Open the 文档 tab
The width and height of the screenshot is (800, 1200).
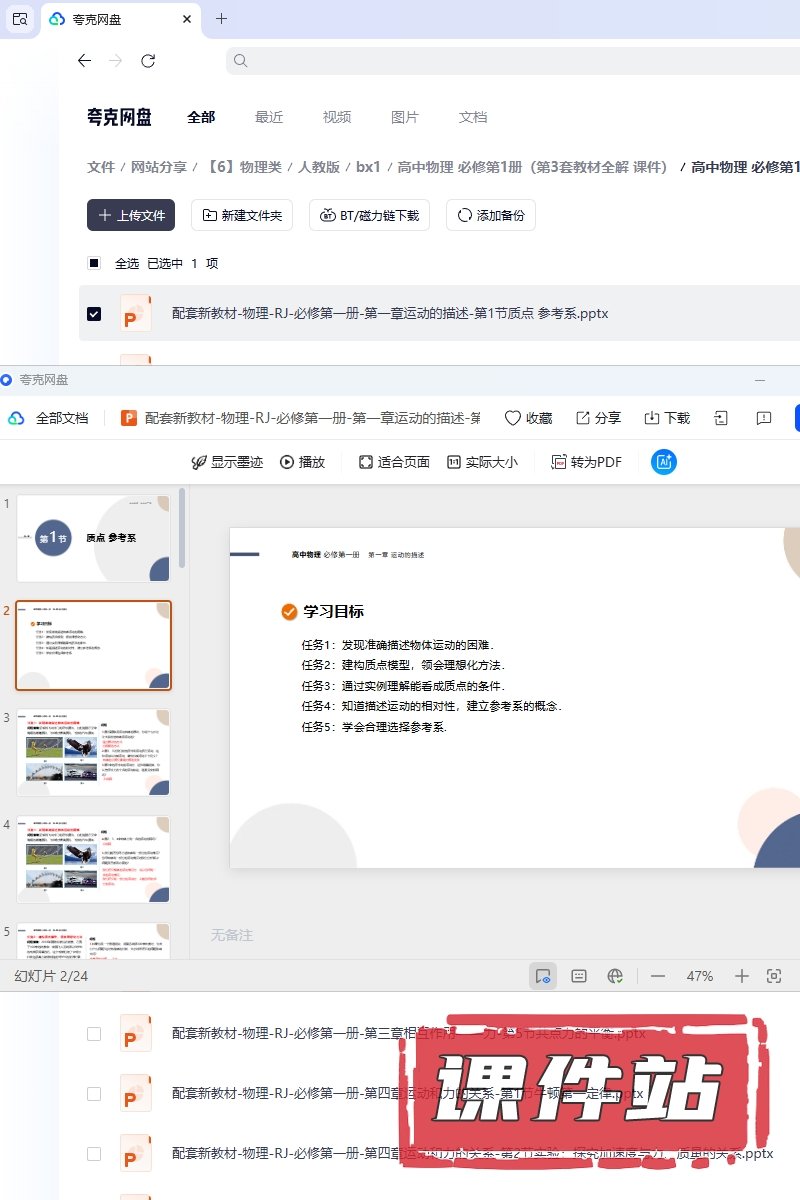473,117
